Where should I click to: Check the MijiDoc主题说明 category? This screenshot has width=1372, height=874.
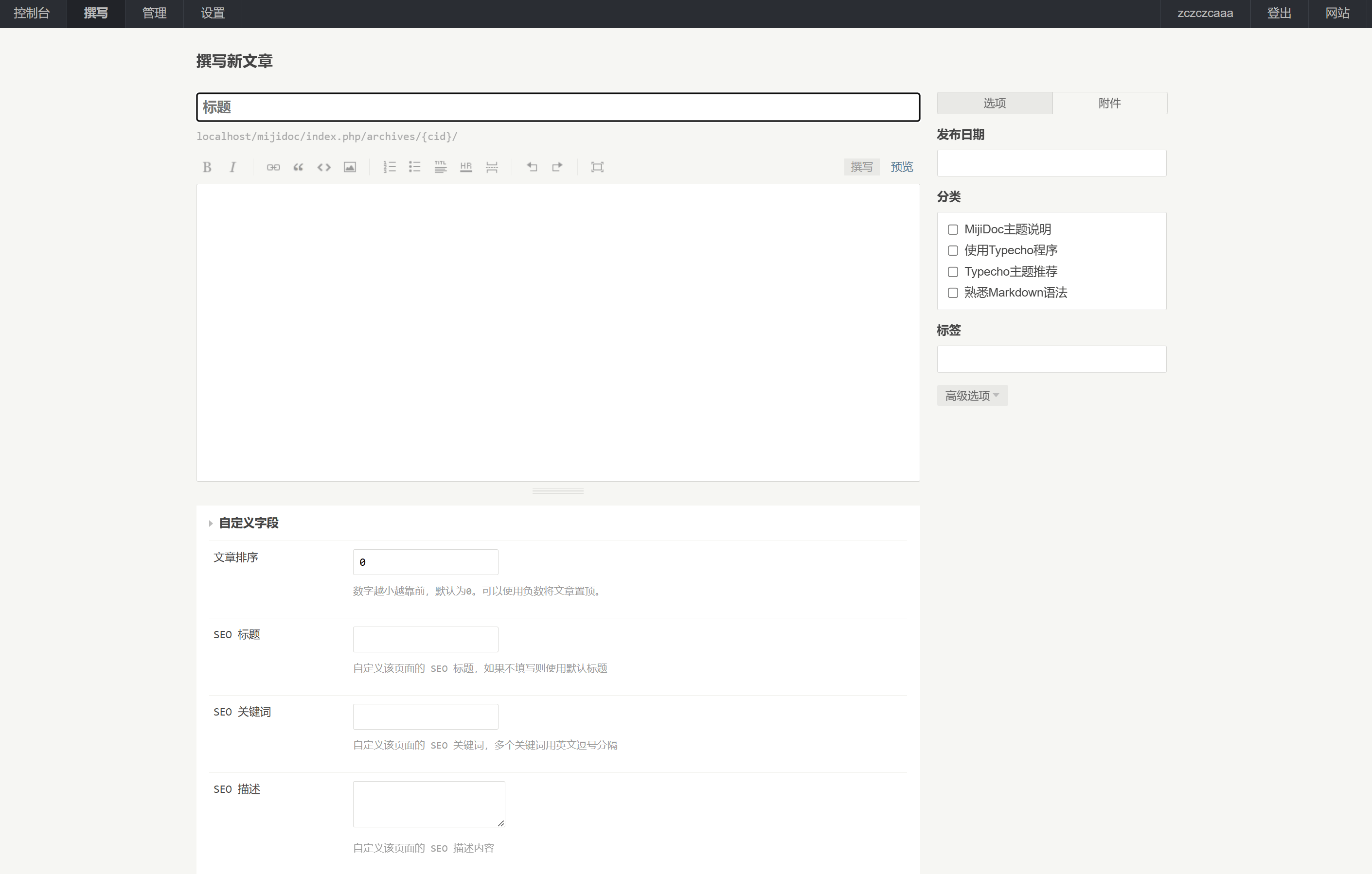coord(953,229)
